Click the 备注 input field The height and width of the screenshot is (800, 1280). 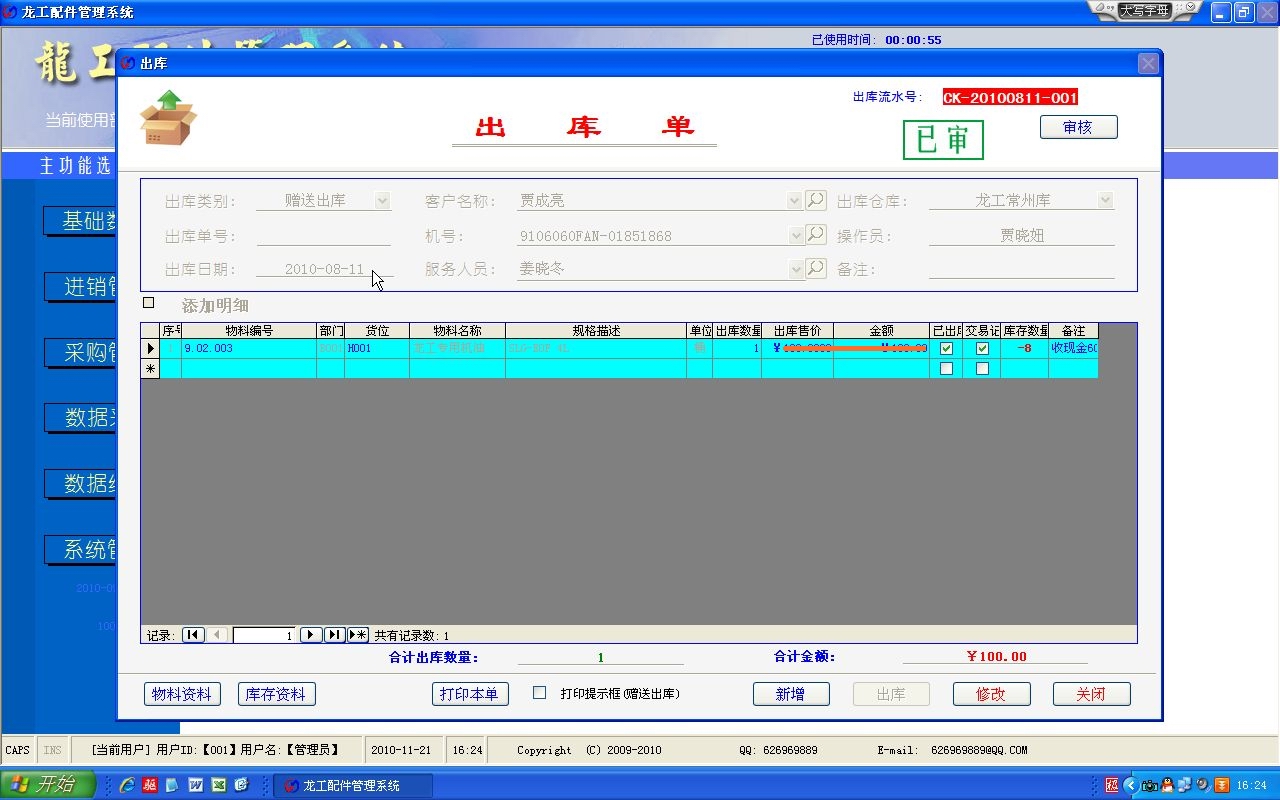click(x=1021, y=269)
